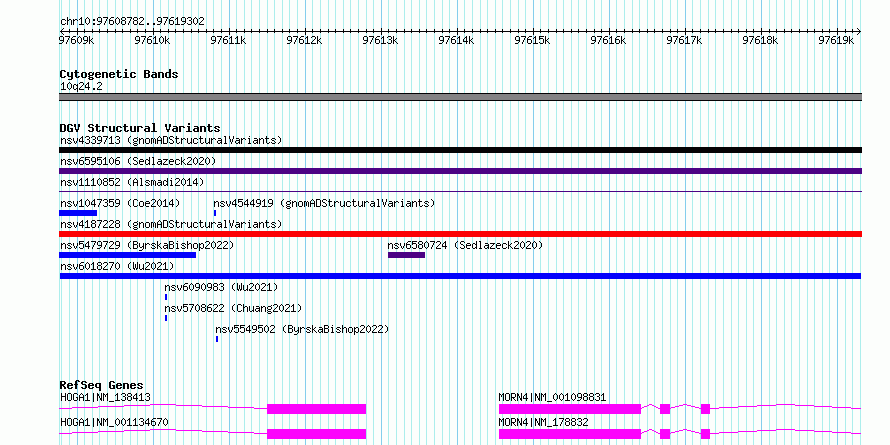Screen dimensions: 890x445
Task: Select the nsv6018270 (Wu2021) label
Action: [117, 266]
